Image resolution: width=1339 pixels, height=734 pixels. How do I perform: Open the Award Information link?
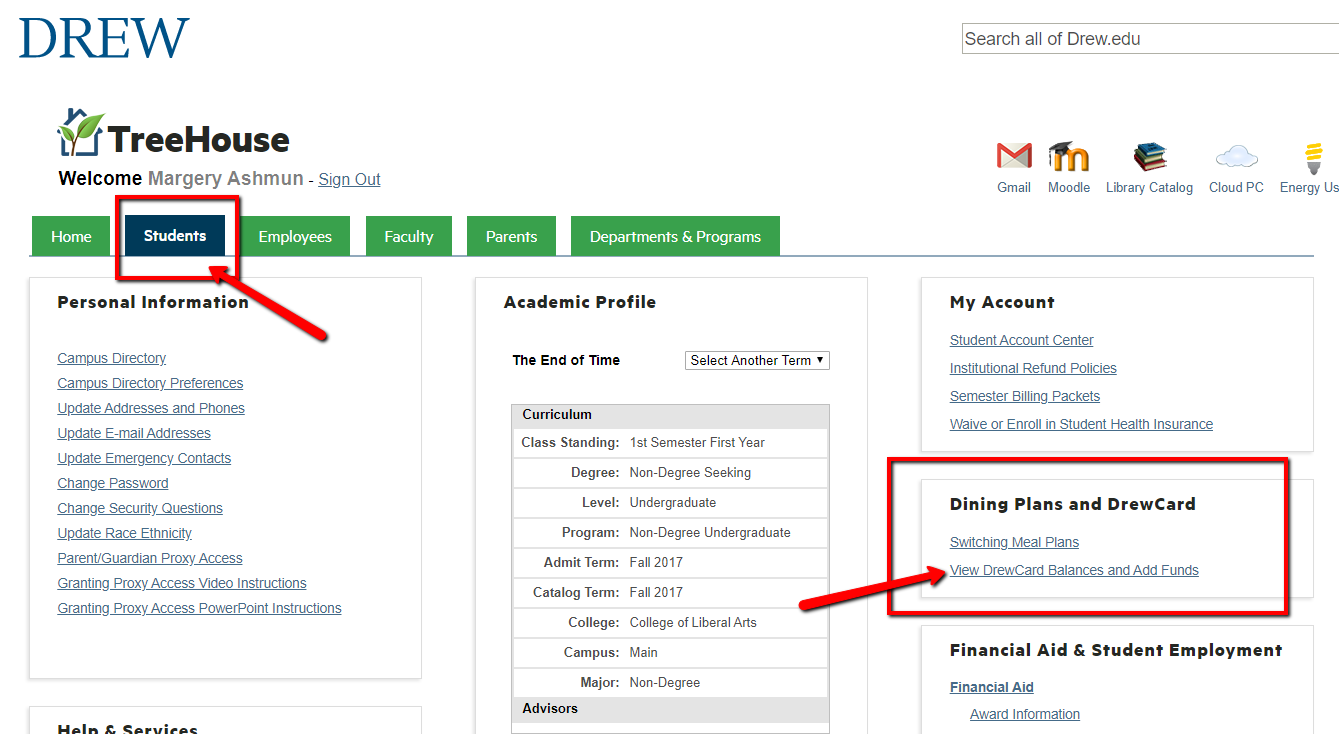click(1025, 714)
